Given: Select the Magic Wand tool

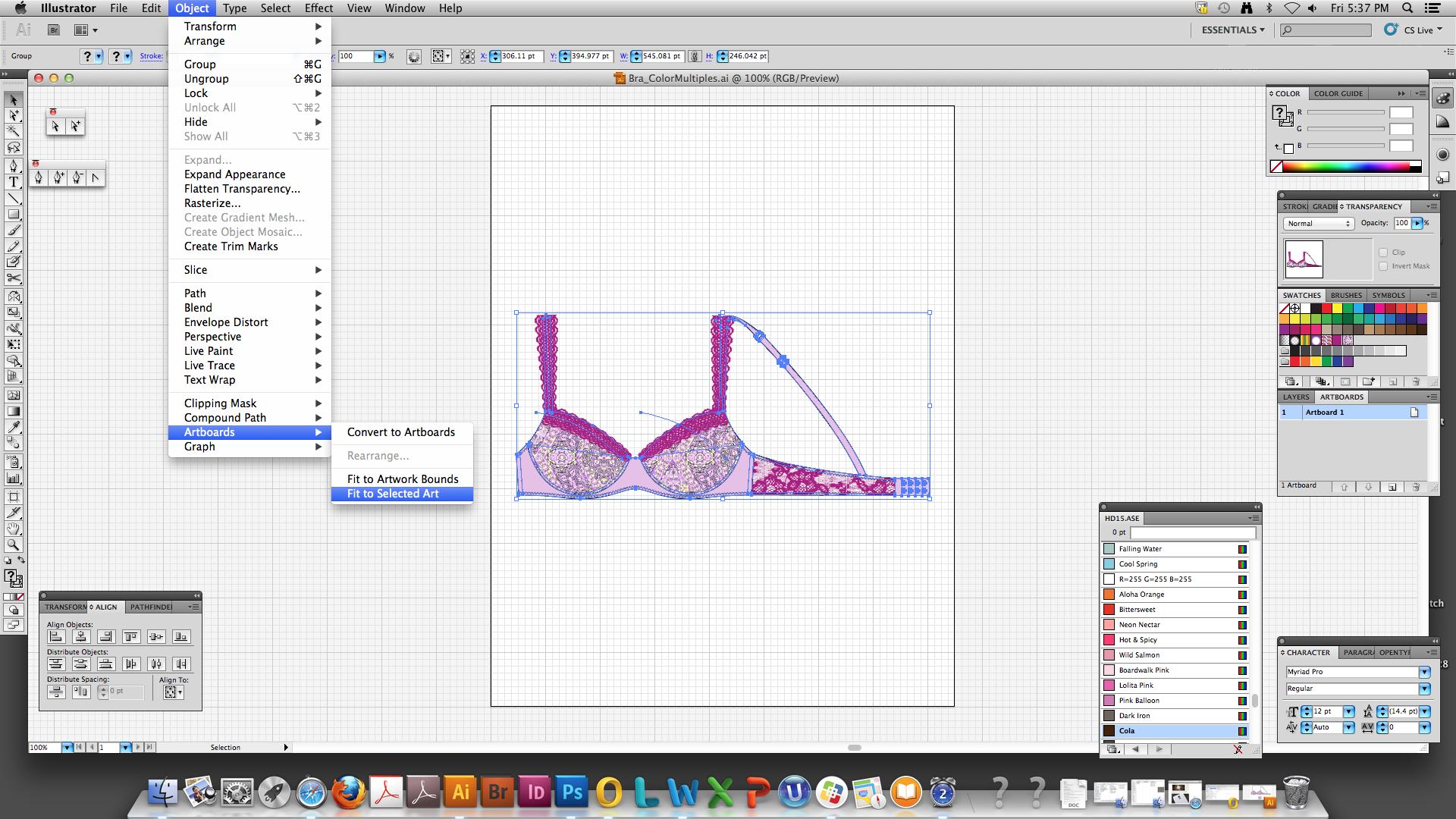Looking at the screenshot, I should 14,131.
